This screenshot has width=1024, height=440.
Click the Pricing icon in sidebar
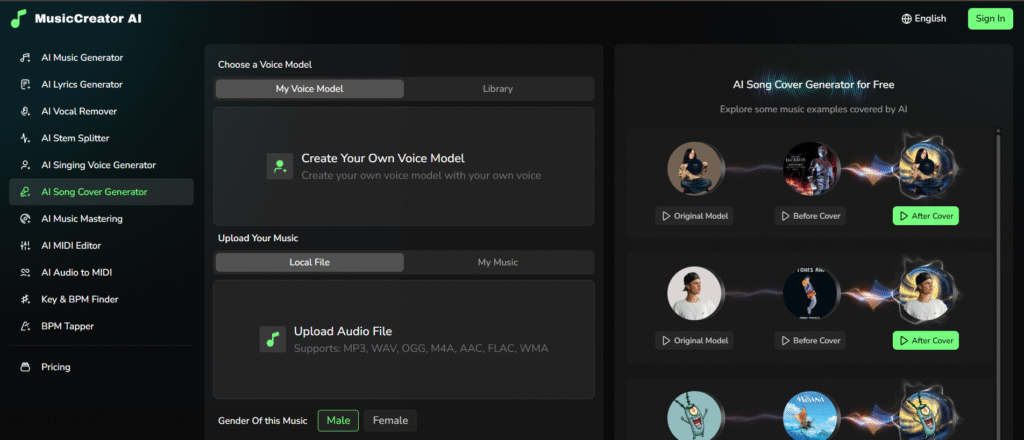pyautogui.click(x=25, y=367)
